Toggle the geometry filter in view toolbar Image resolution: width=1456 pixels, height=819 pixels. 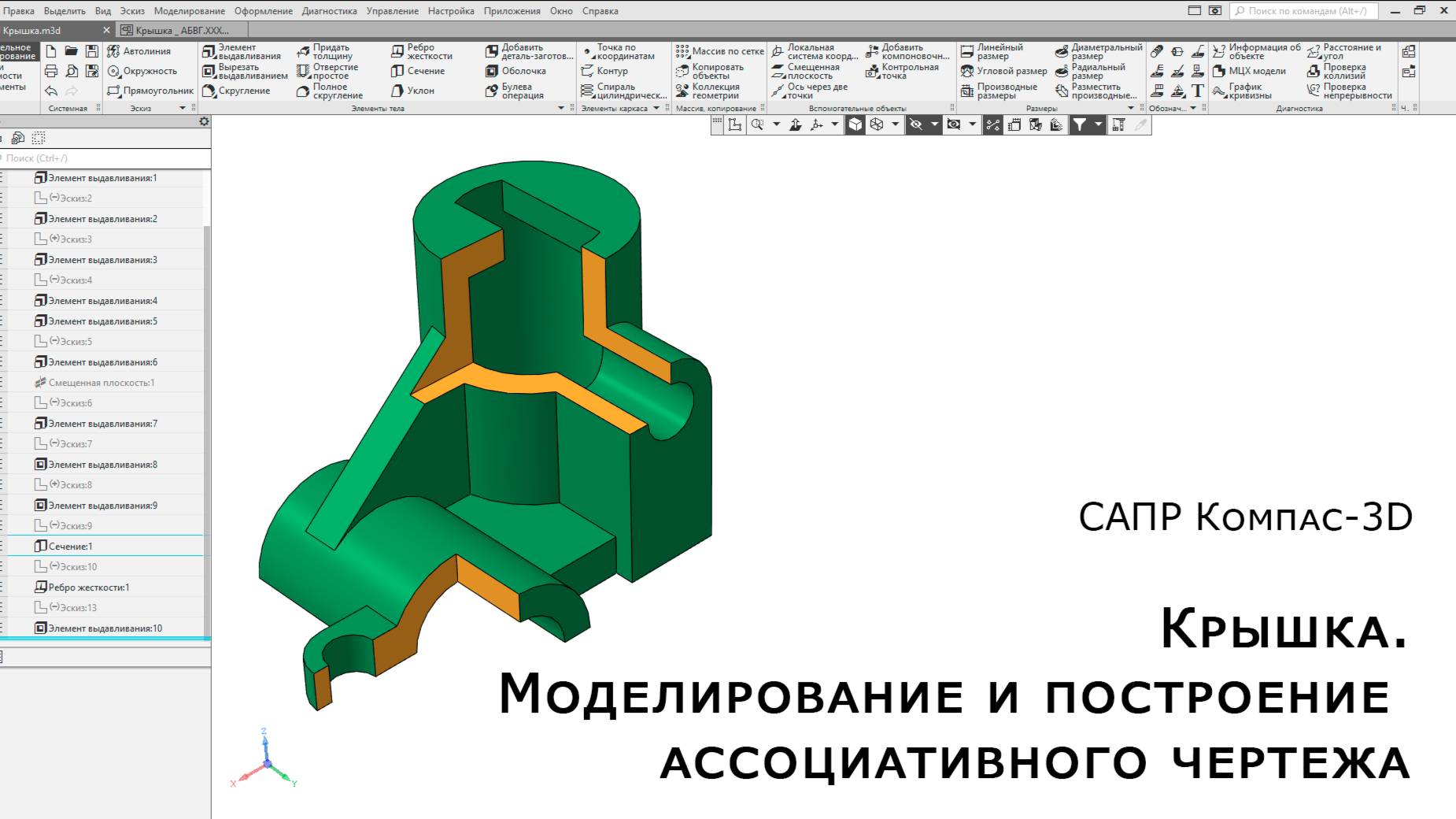[1081, 124]
